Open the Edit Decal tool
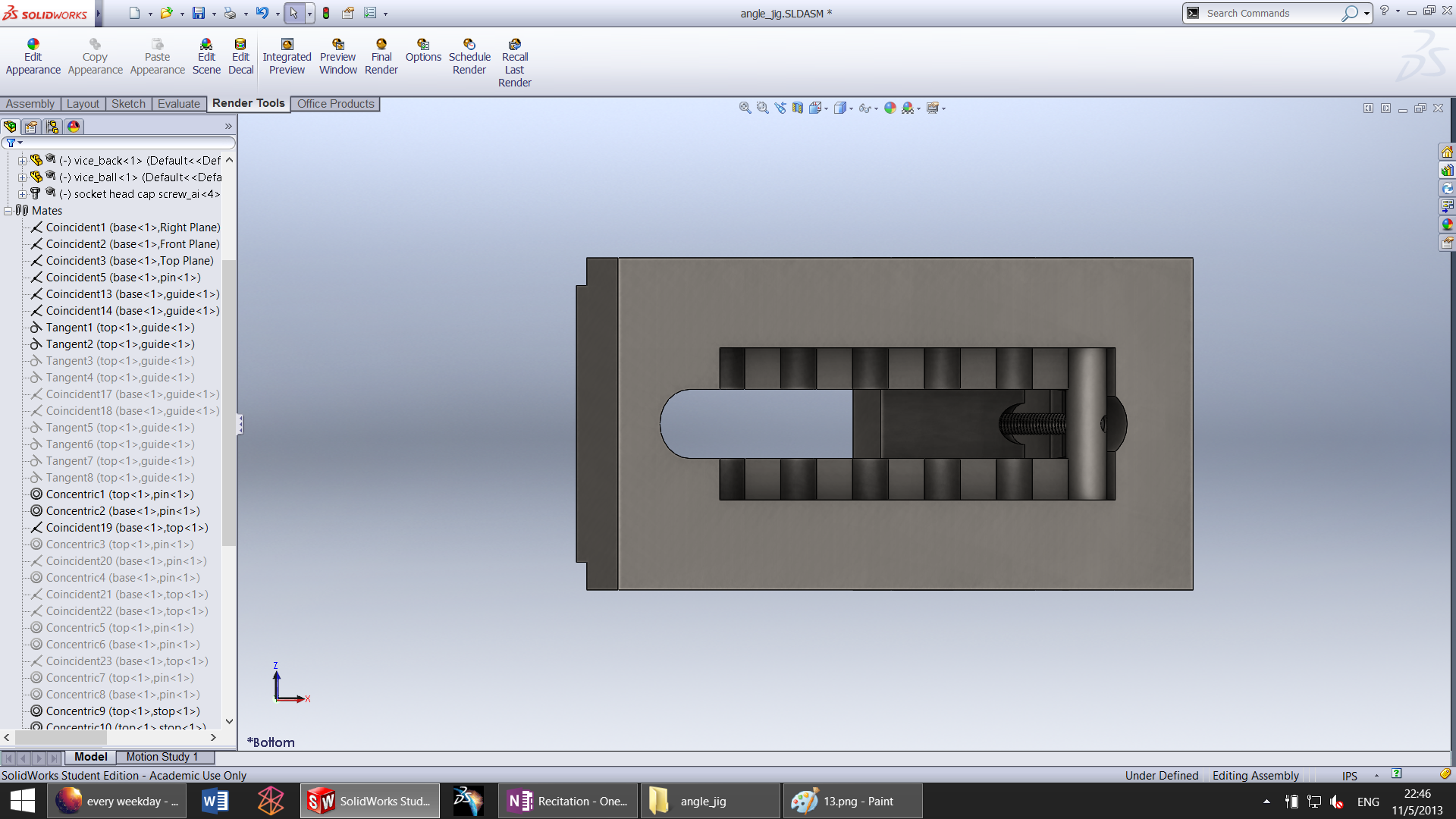 (x=240, y=57)
